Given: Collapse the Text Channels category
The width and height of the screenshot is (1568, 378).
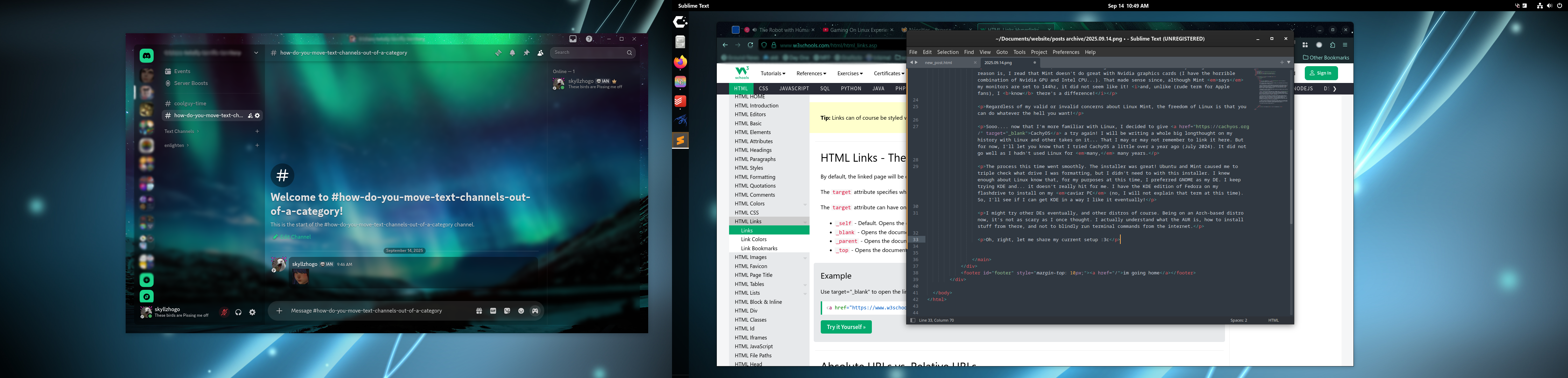Looking at the screenshot, I should [180, 132].
